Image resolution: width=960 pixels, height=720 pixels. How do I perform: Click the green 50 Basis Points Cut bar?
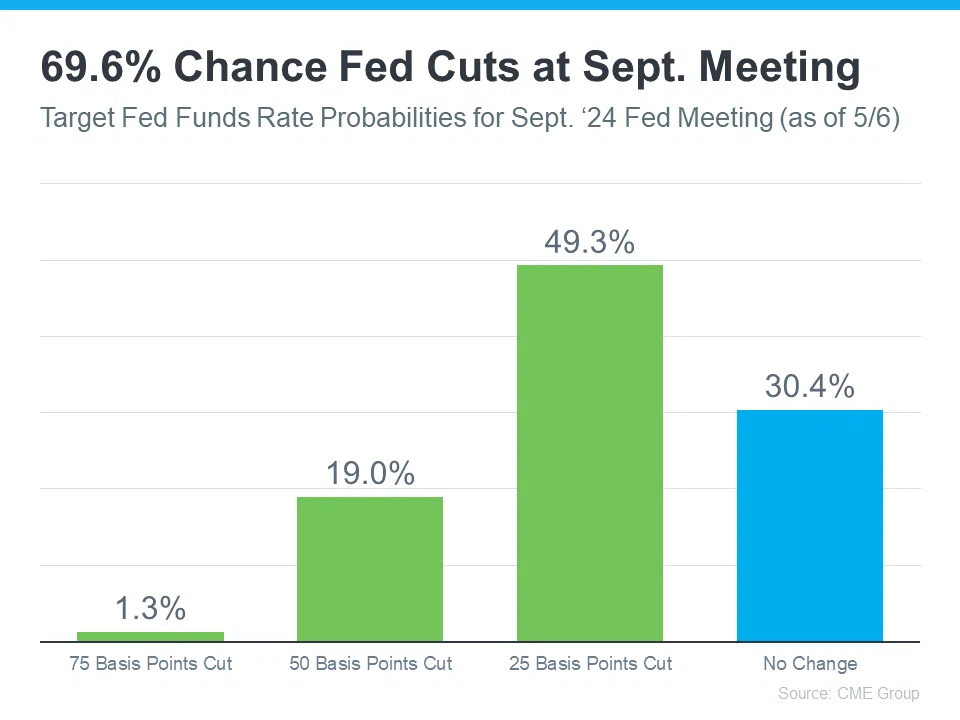pos(370,568)
